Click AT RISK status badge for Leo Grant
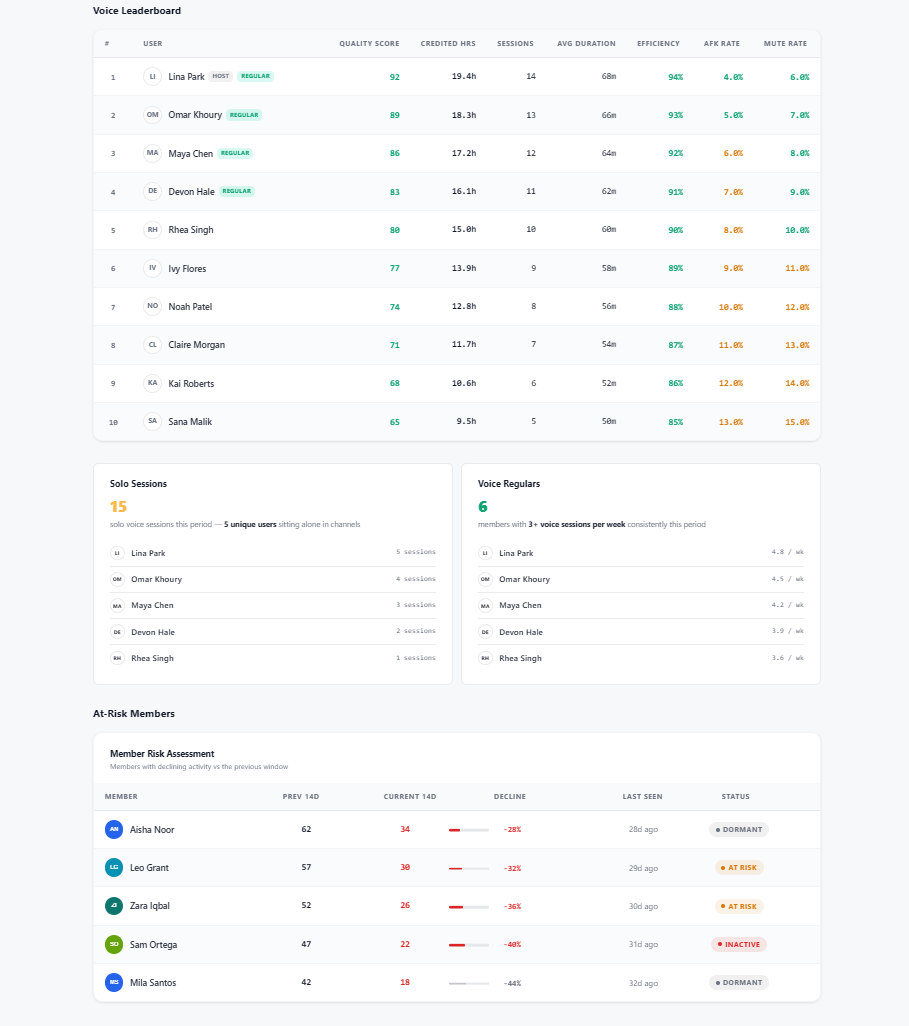Viewport: 909px width, 1026px height. click(x=739, y=867)
